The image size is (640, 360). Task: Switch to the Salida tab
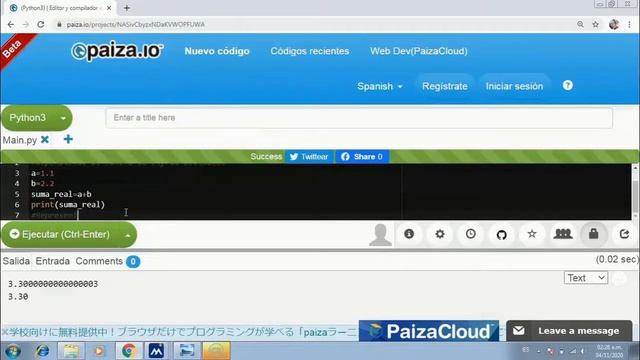coord(16,261)
